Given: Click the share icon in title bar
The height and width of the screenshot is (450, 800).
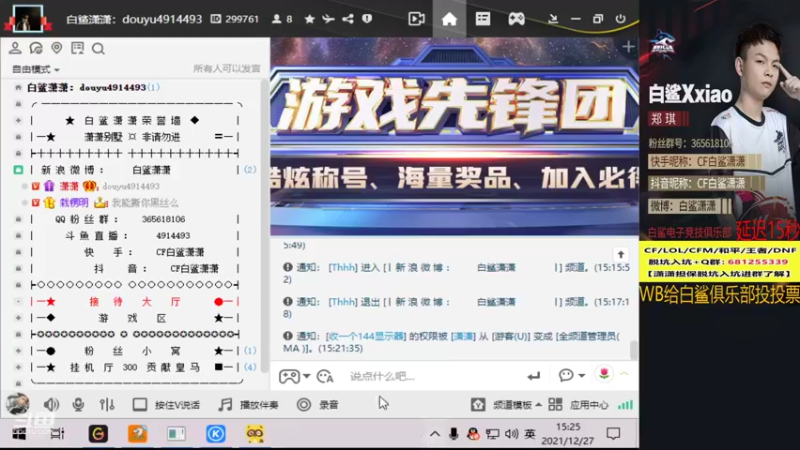Looking at the screenshot, I should coord(348,19).
